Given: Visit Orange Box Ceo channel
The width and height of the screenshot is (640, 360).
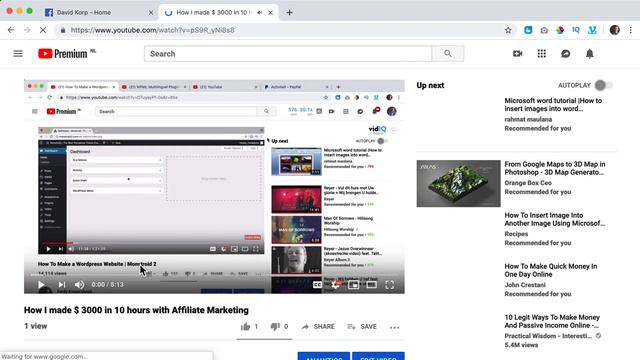Looking at the screenshot, I should pyautogui.click(x=528, y=183).
